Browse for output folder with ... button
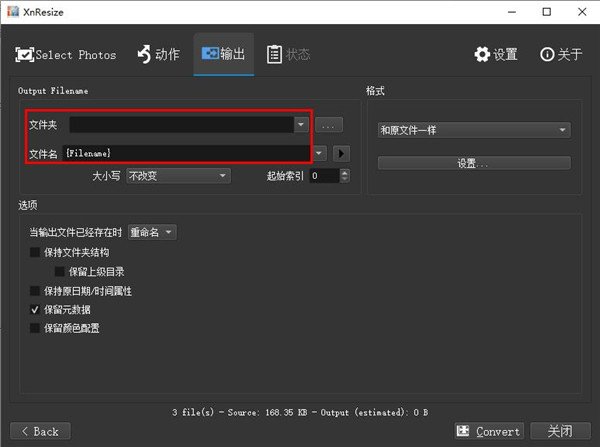The height and width of the screenshot is (447, 600). (329, 125)
